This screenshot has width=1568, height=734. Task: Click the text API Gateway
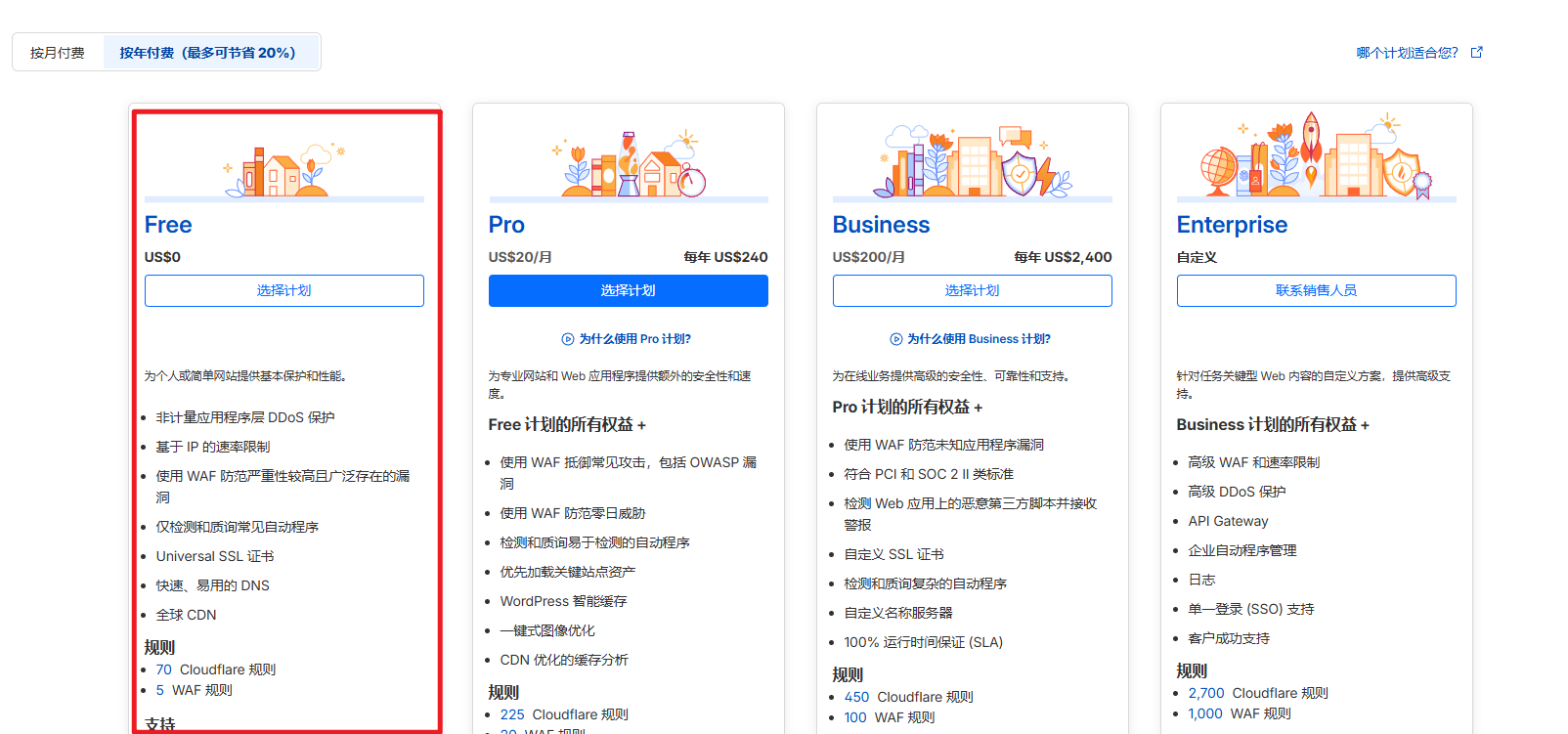(1228, 521)
